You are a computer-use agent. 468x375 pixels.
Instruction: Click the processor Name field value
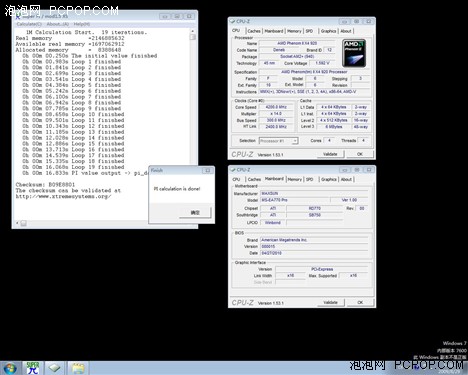(x=297, y=43)
